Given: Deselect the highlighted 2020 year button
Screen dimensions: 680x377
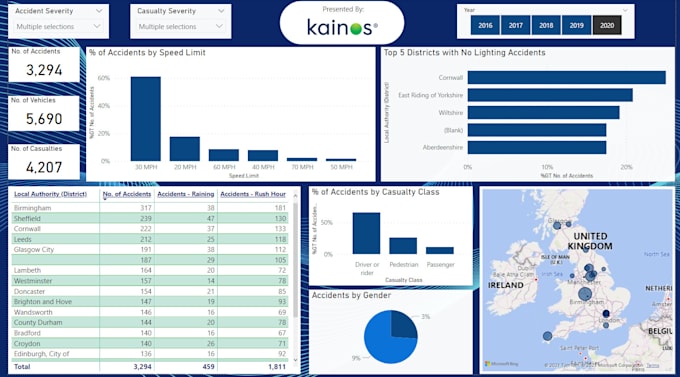Looking at the screenshot, I should [x=607, y=25].
